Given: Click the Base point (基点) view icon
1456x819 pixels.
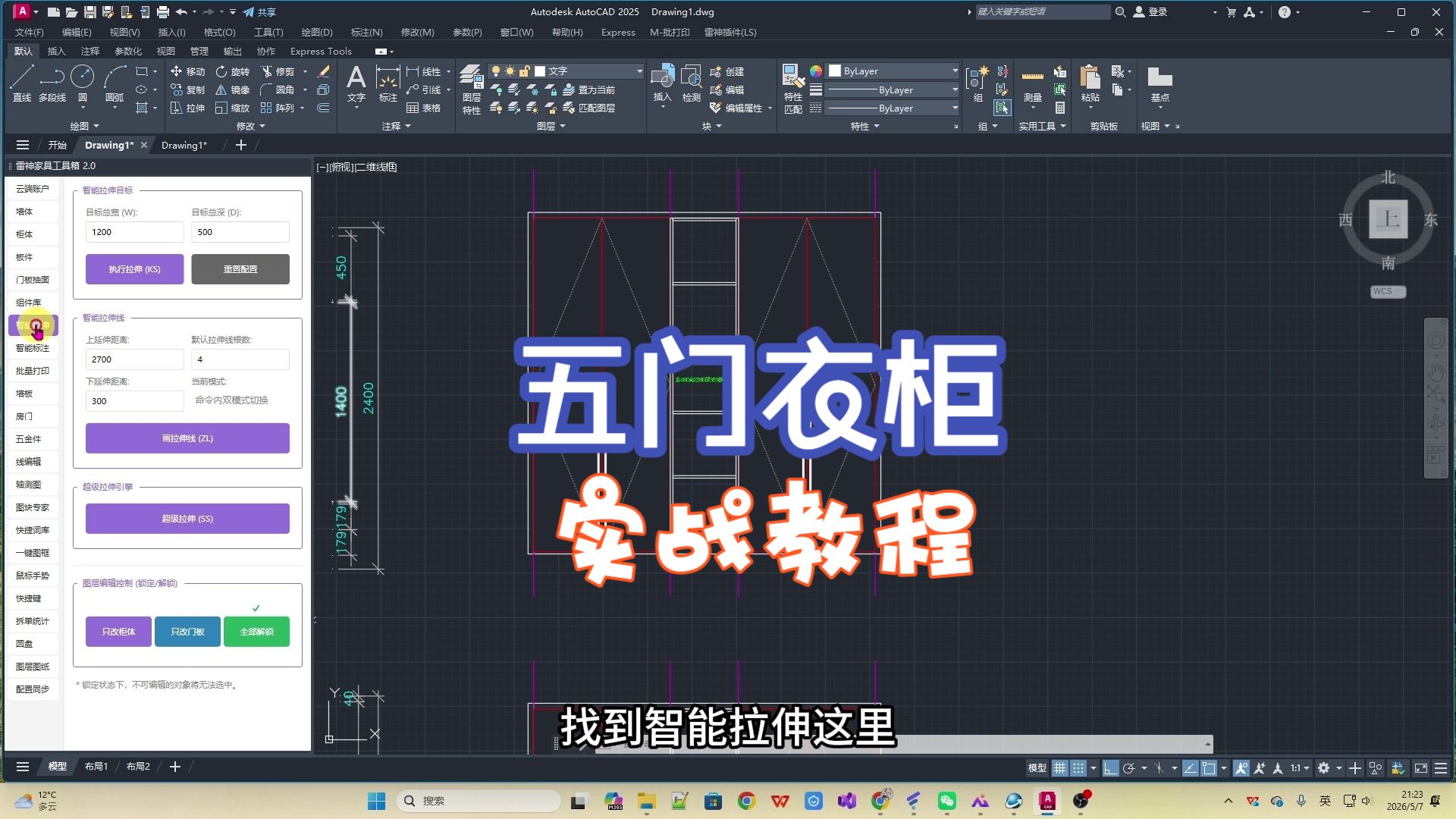Looking at the screenshot, I should tap(1159, 83).
